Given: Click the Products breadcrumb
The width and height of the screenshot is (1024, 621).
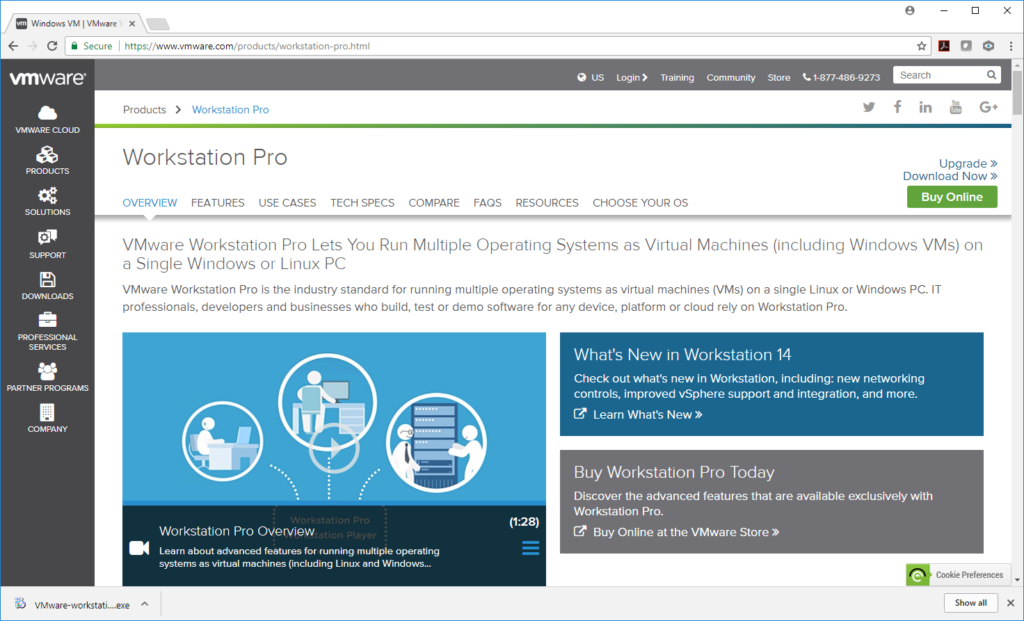Looking at the screenshot, I should click(x=144, y=110).
